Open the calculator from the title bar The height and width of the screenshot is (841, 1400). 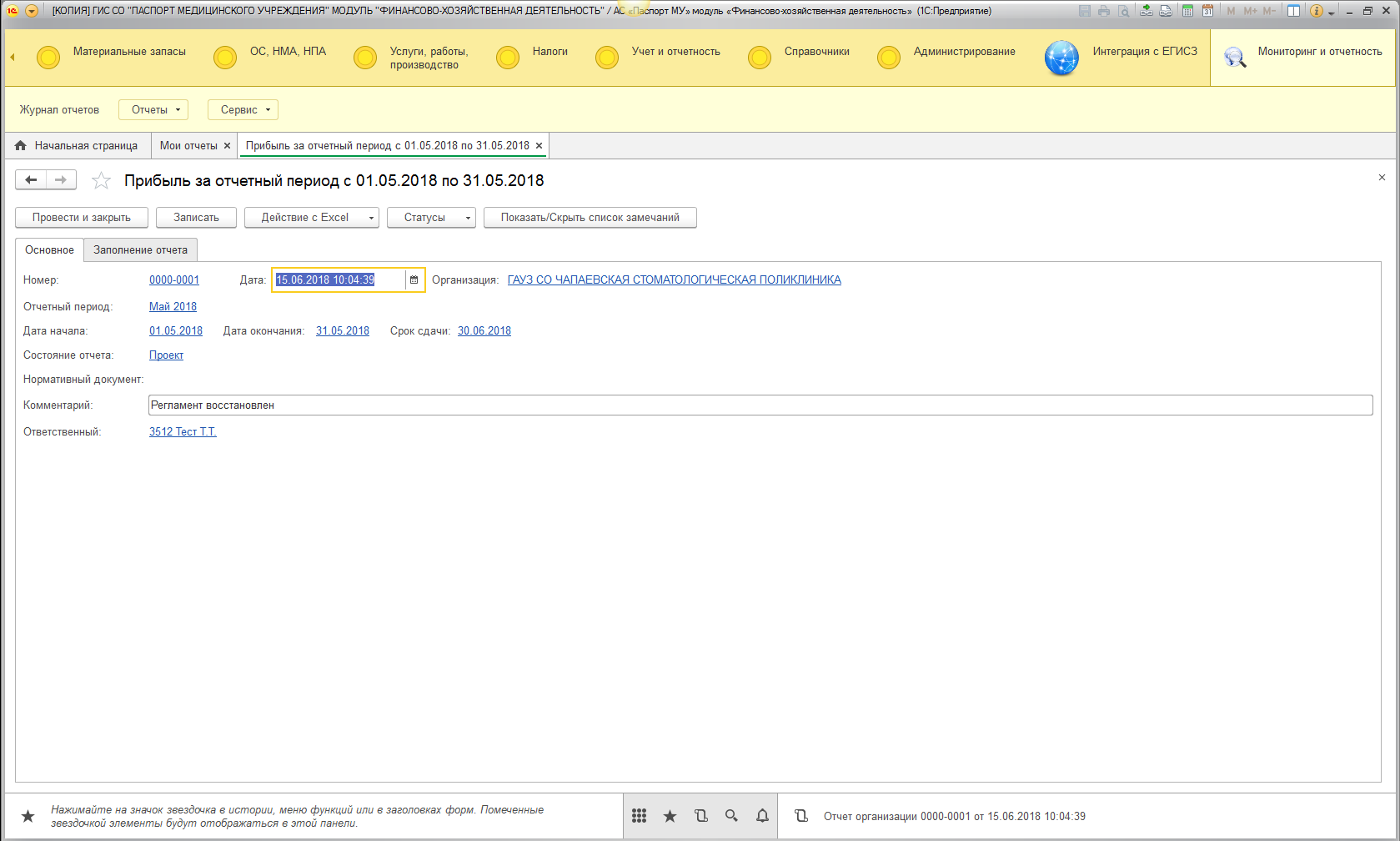point(1187,11)
